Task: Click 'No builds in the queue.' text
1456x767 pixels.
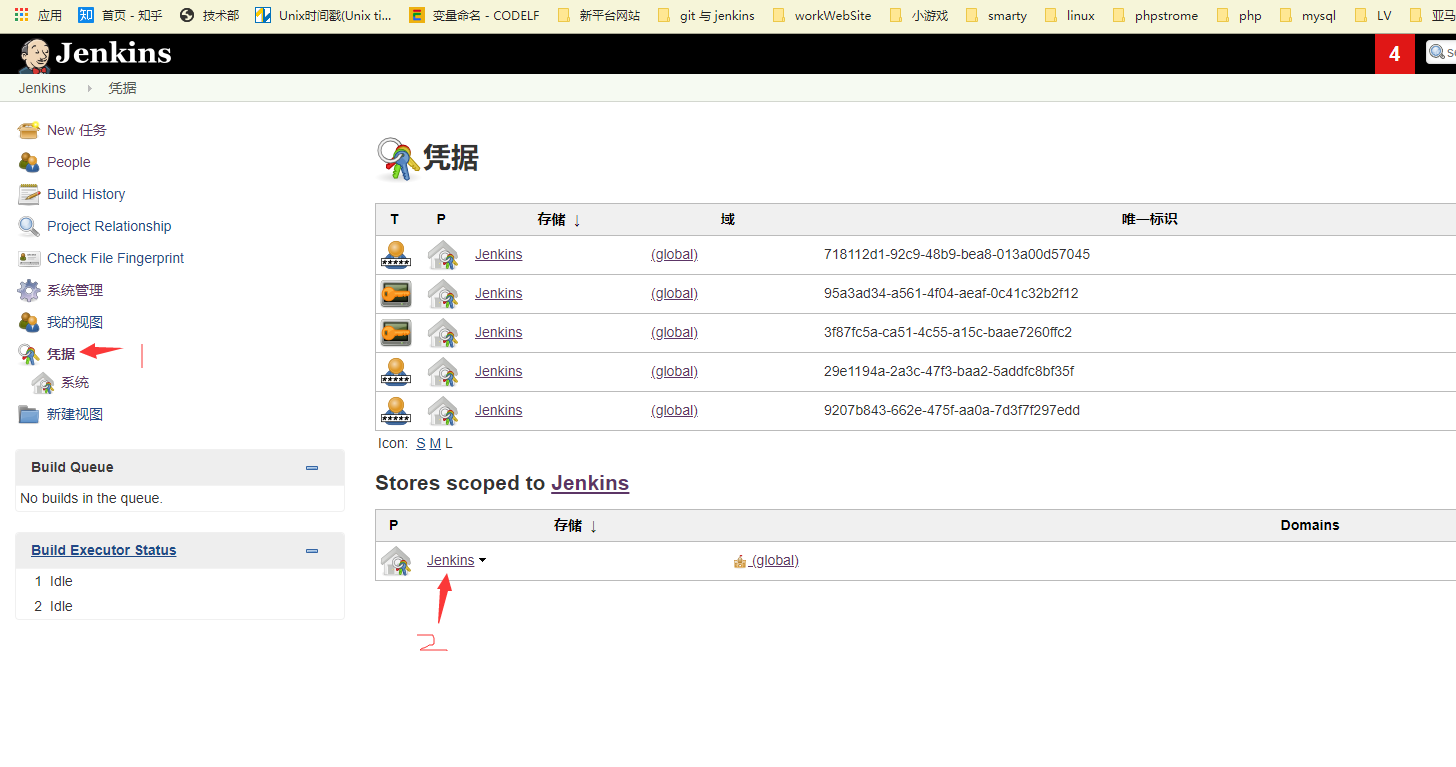Action: point(91,498)
